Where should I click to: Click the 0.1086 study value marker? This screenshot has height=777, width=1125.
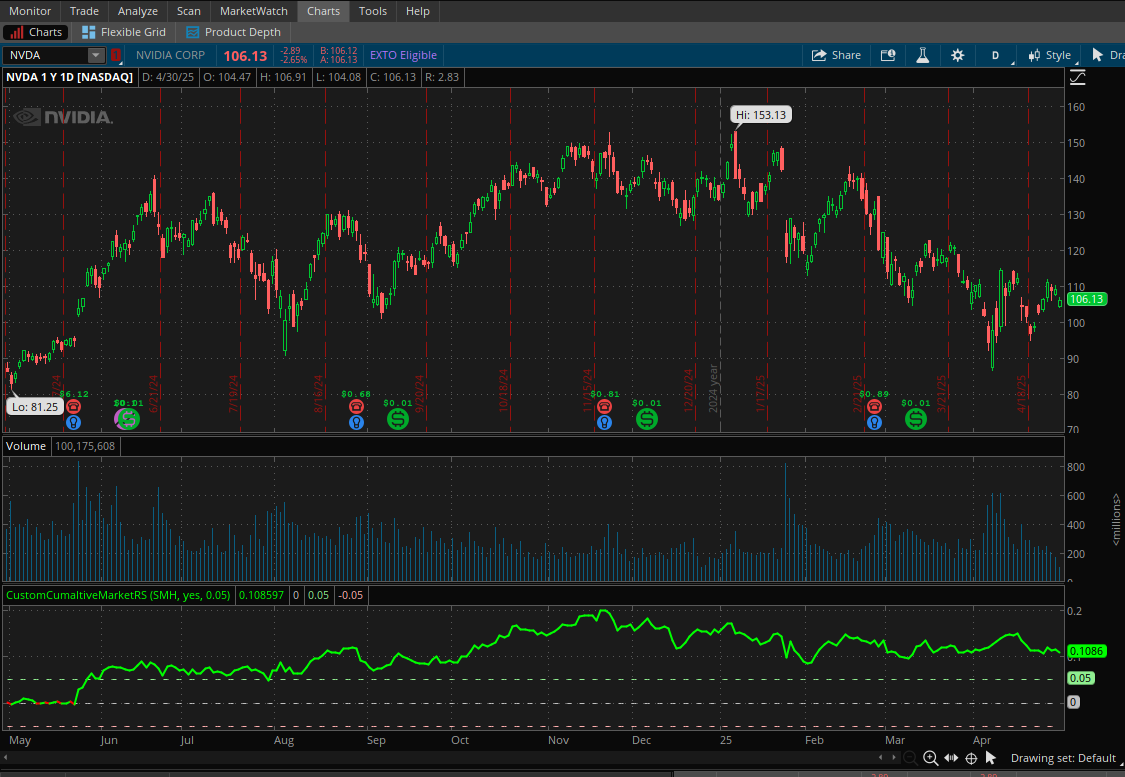click(x=1086, y=651)
